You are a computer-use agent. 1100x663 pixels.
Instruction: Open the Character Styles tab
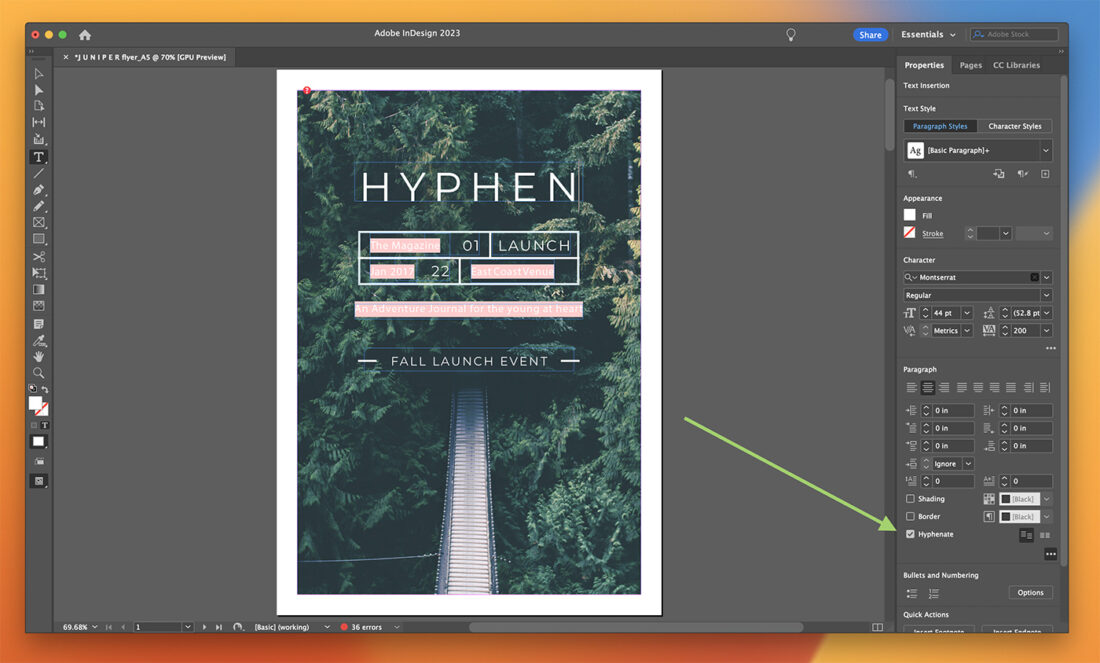[1016, 126]
